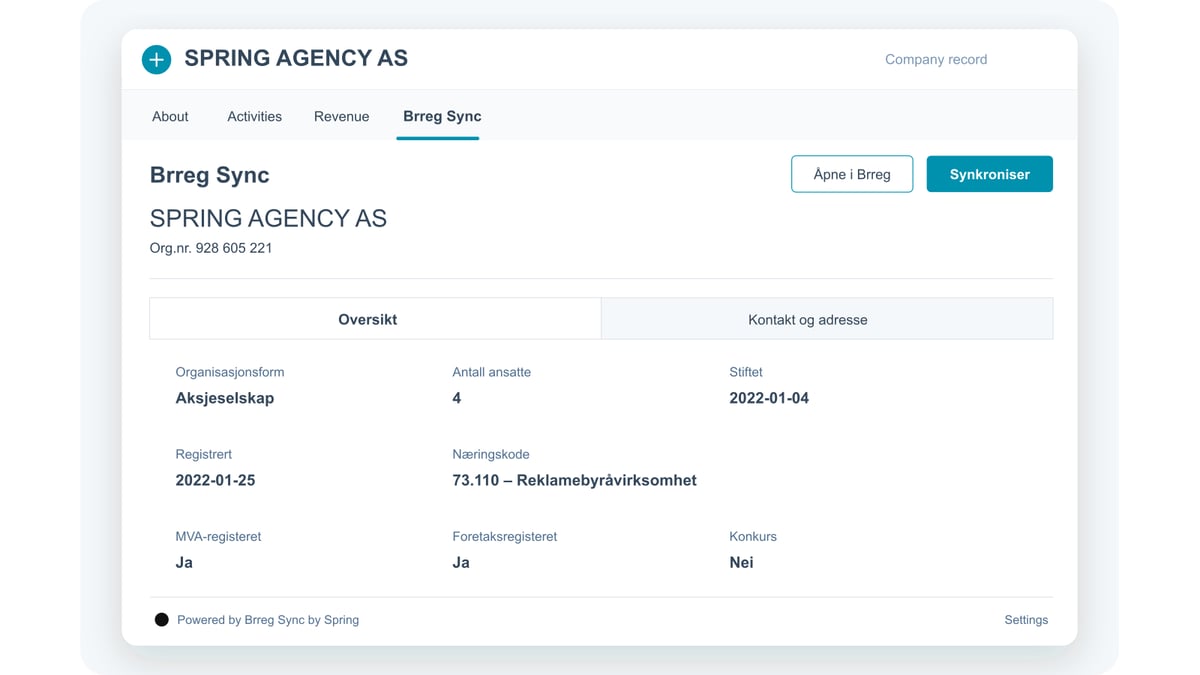Screen dimensions: 1200x675
Task: Switch to the Activities tab
Action: (254, 116)
